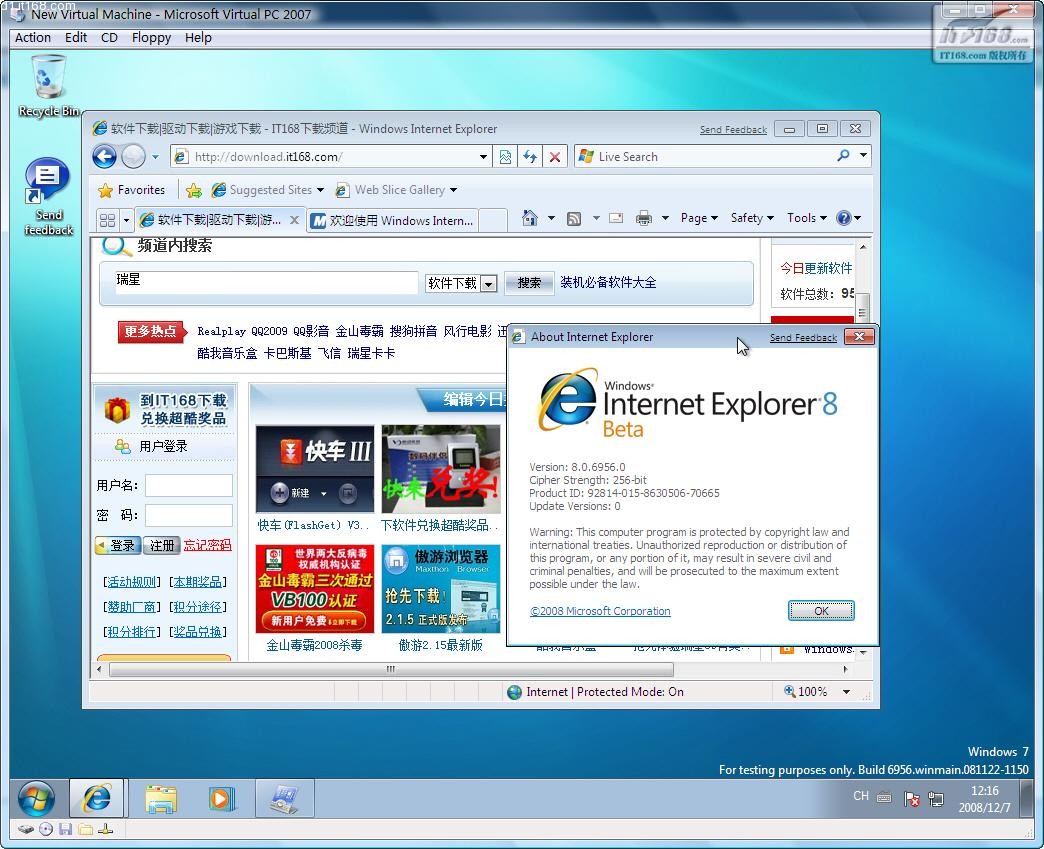Click the RSS Feeds icon

click(573, 218)
